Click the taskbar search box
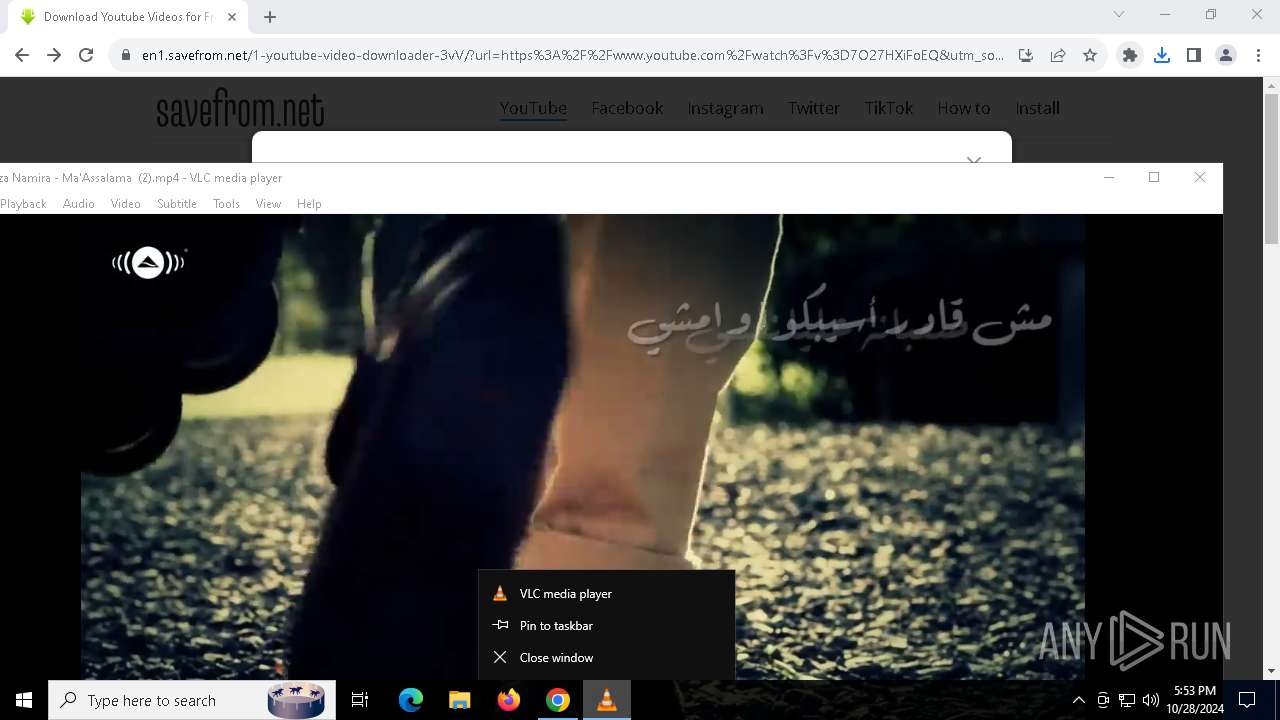 pyautogui.click(x=192, y=700)
